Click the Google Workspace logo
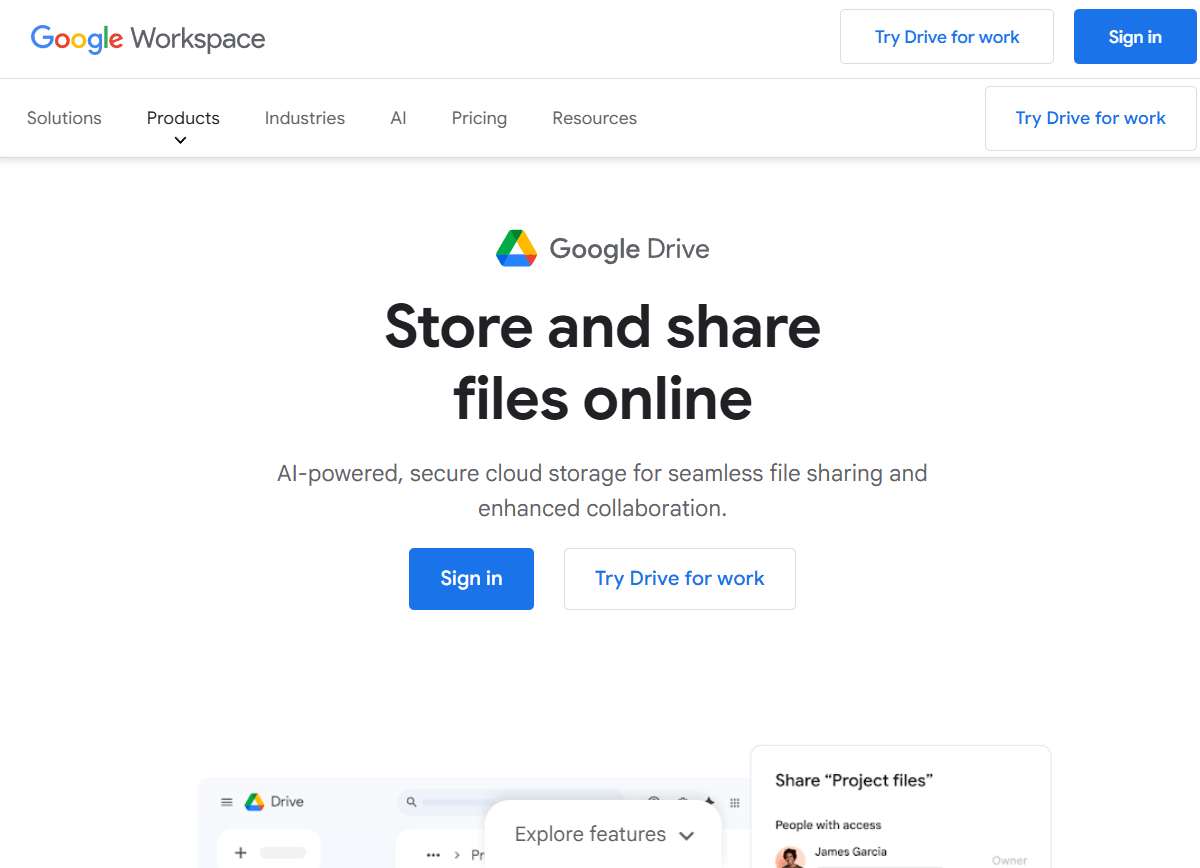The height and width of the screenshot is (868, 1200). (x=148, y=39)
